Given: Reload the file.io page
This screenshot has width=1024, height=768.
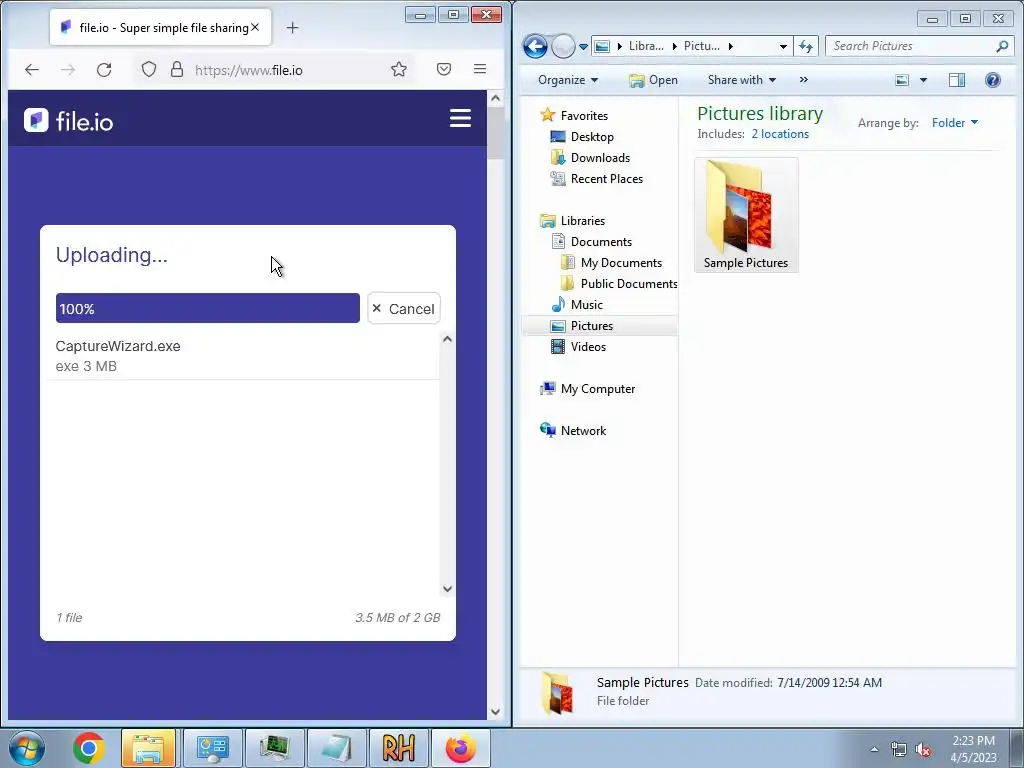Looking at the screenshot, I should [104, 69].
